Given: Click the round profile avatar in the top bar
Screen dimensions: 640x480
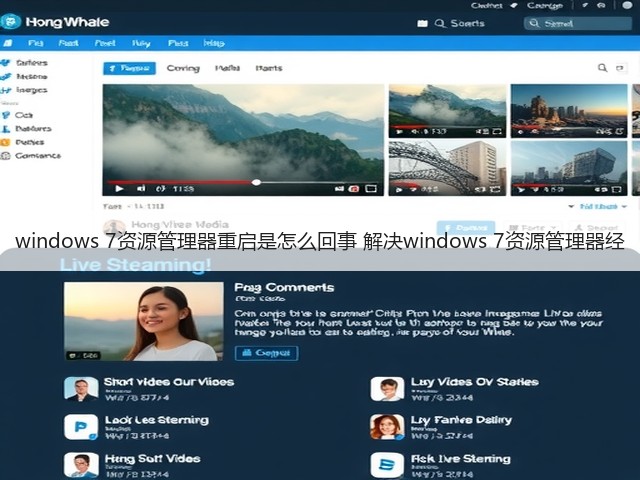Looking at the screenshot, I should point(627,5).
